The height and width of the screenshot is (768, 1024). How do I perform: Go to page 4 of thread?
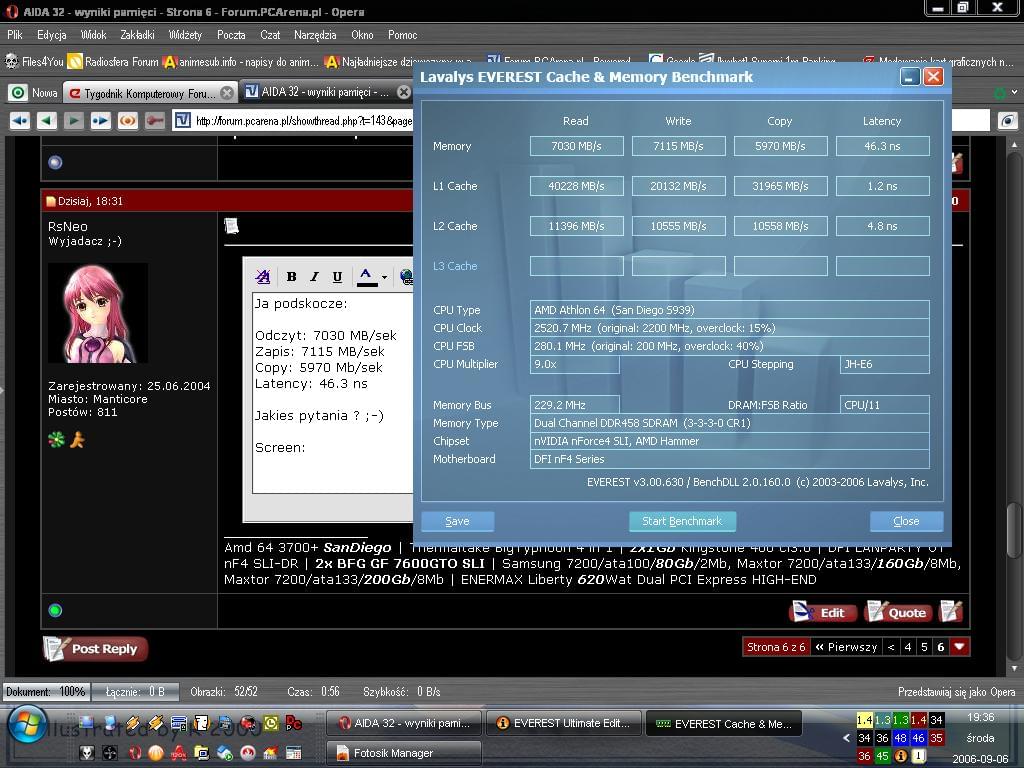tap(908, 647)
